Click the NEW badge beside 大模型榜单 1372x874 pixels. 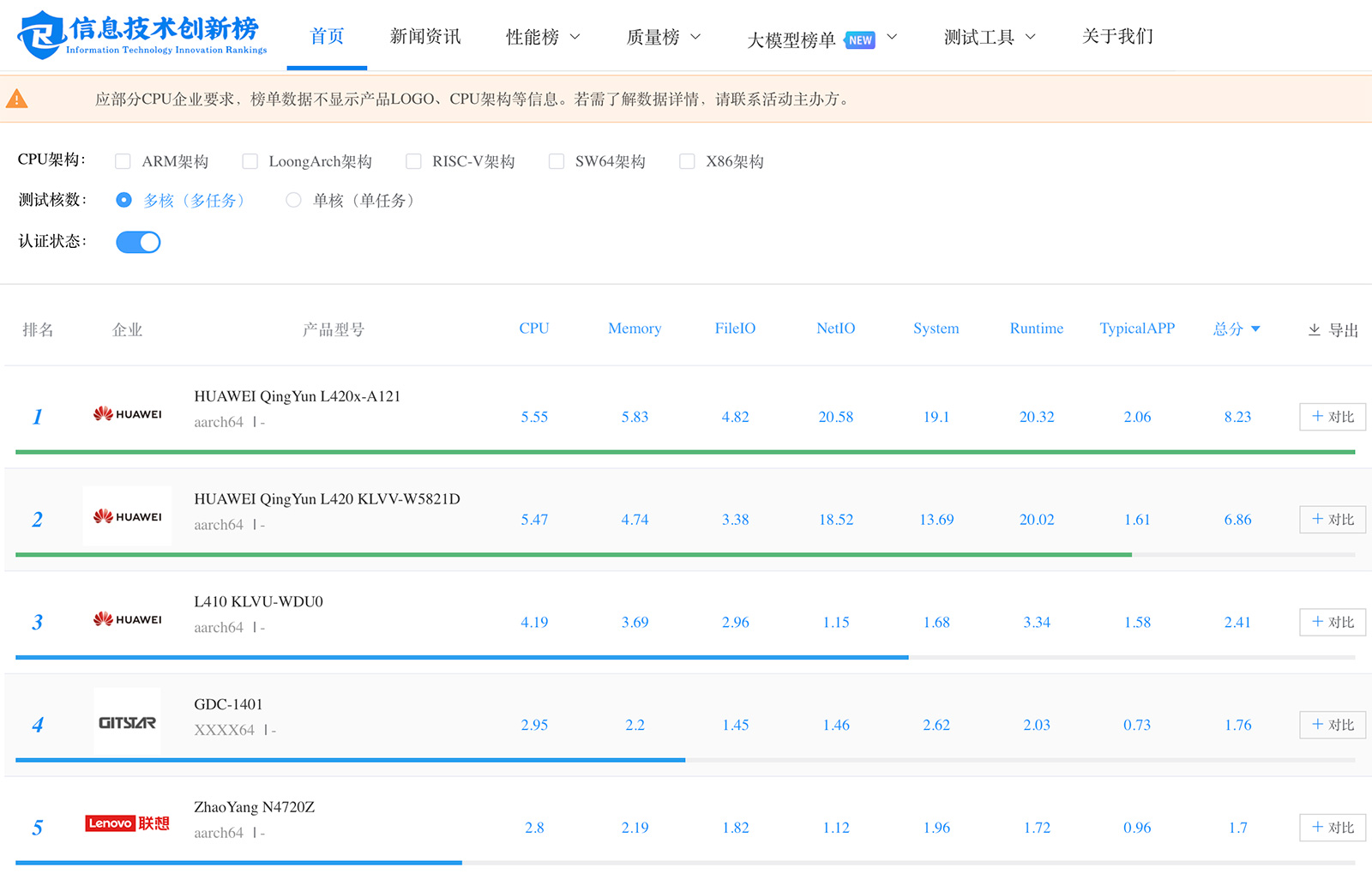(860, 40)
